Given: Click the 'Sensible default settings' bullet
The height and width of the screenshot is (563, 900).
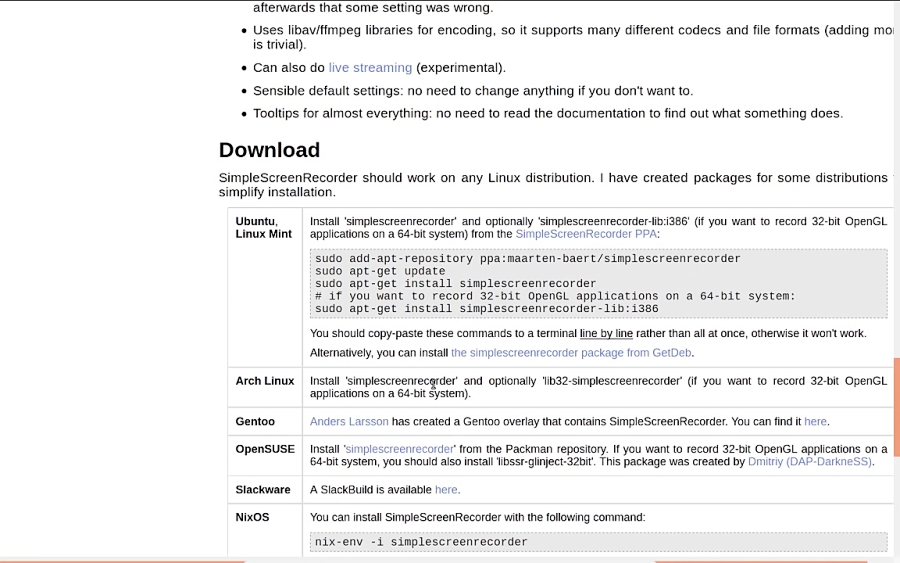Looking at the screenshot, I should pyautogui.click(x=473, y=91).
